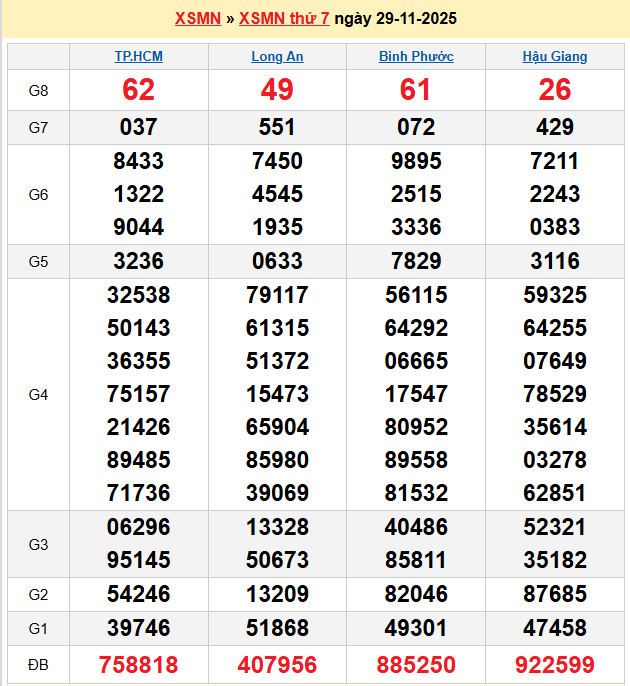This screenshot has height=686, width=630.
Task: Select G7 number 072 under Bình Phước
Action: point(416,127)
